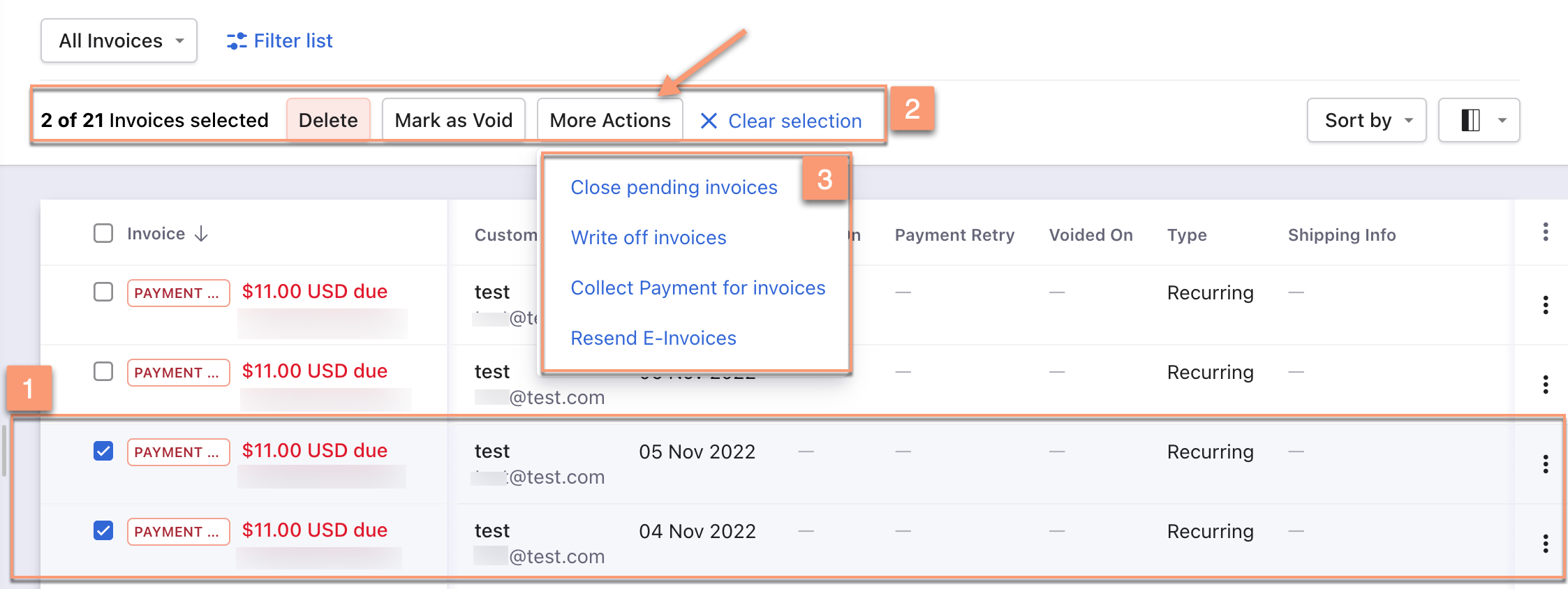
Task: Toggle the select-all Invoice header checkbox
Action: point(103,233)
